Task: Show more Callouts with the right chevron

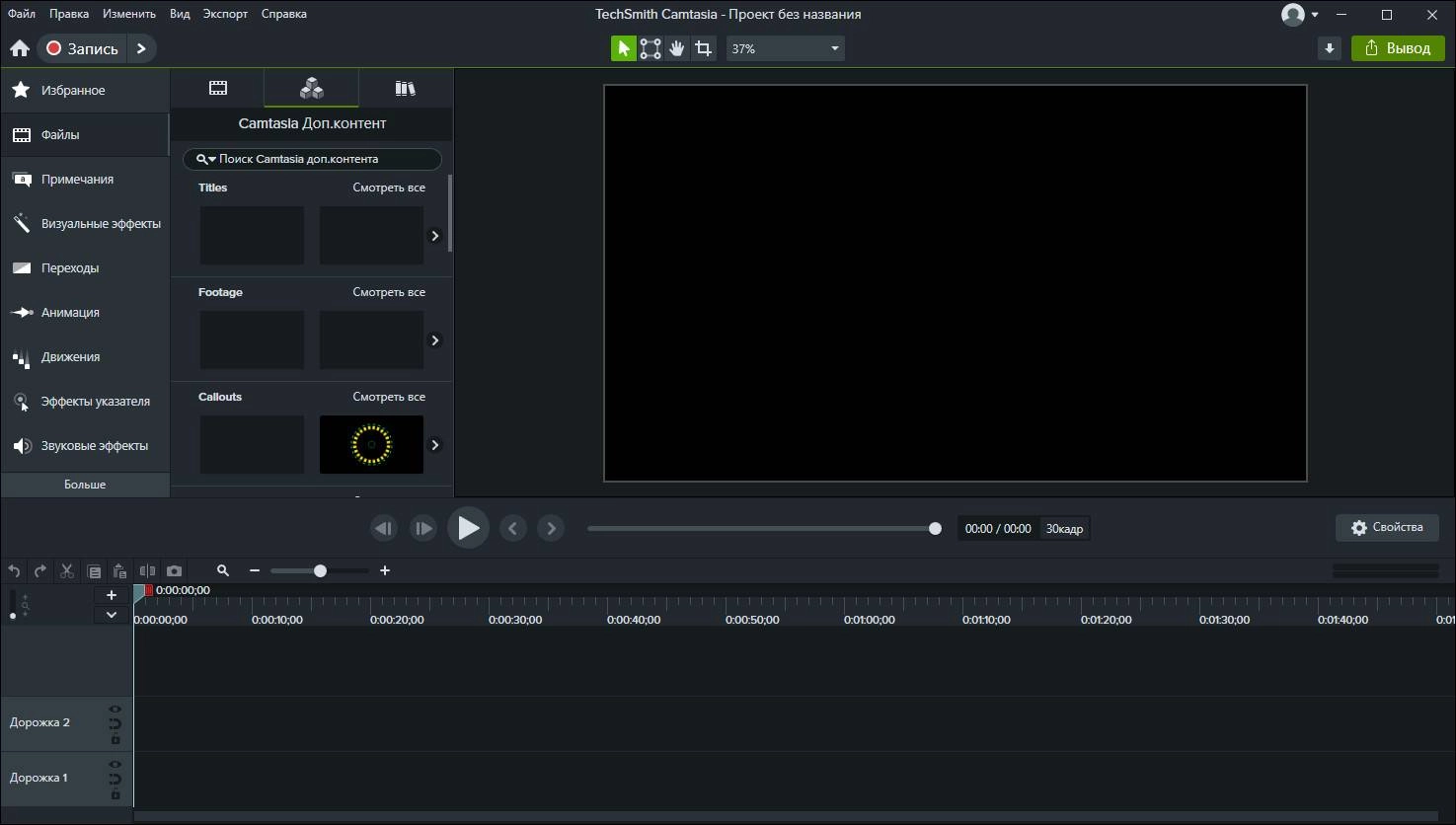Action: click(x=434, y=445)
